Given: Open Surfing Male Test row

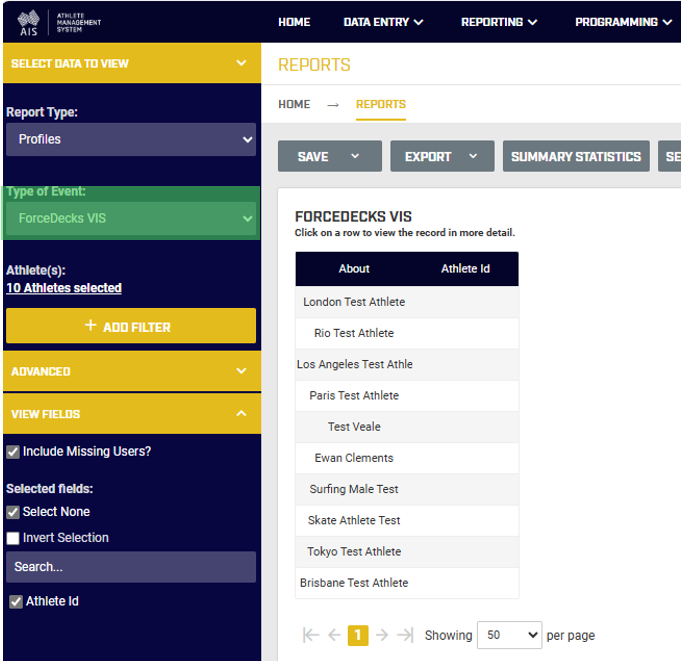Looking at the screenshot, I should point(407,489).
